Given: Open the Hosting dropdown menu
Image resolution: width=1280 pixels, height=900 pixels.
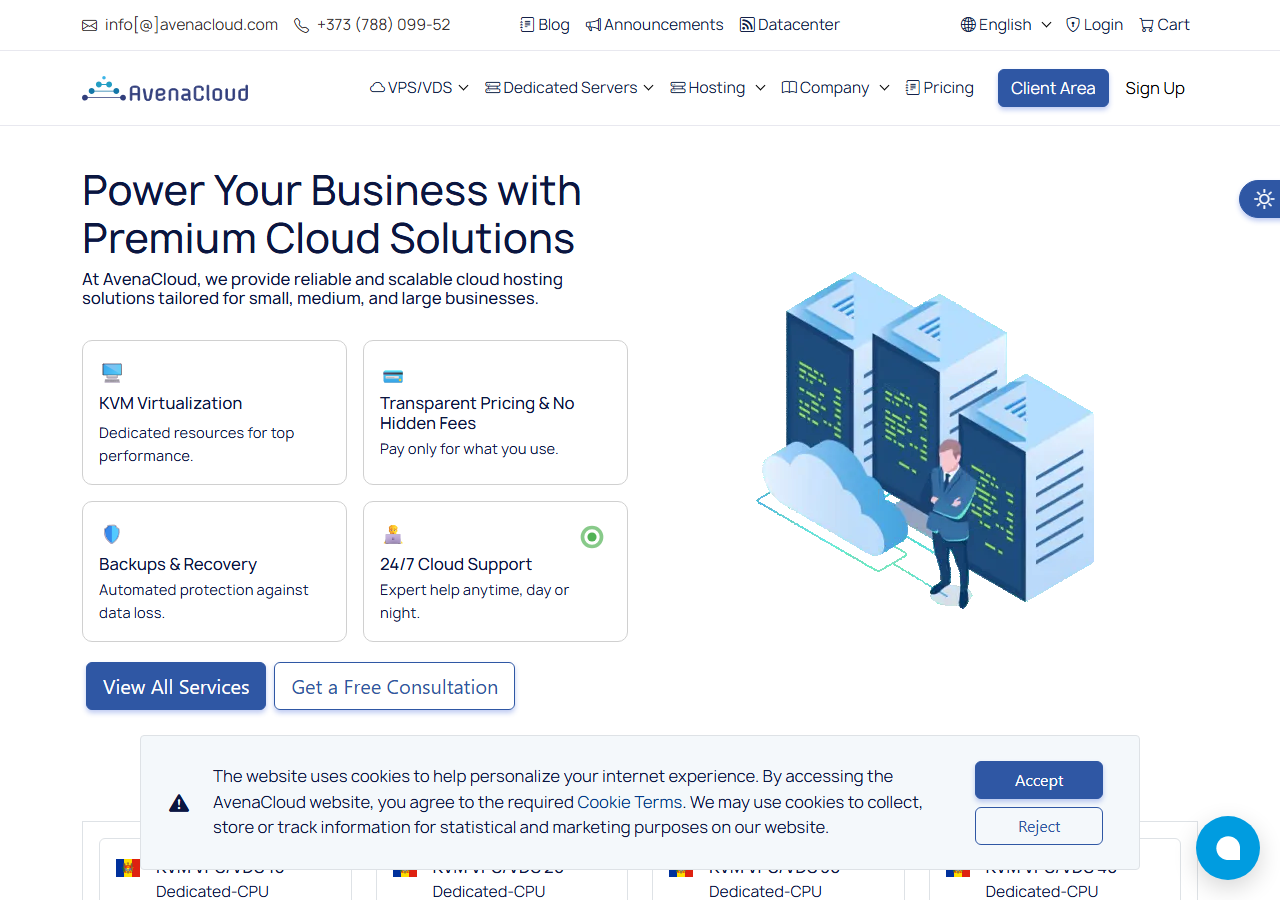Looking at the screenshot, I should click(718, 88).
